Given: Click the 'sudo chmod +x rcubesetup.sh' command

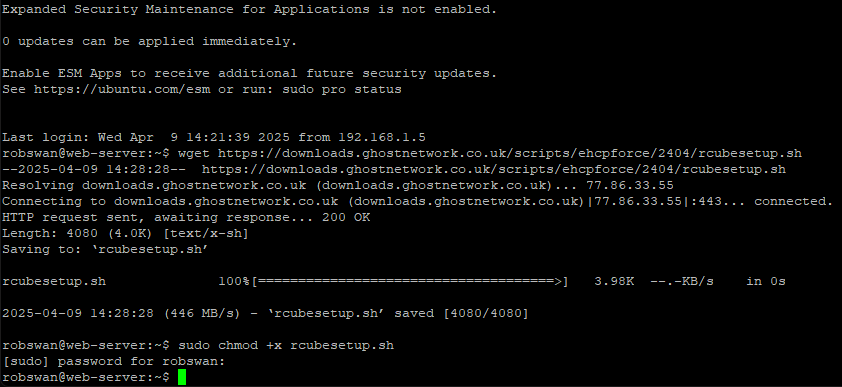Looking at the screenshot, I should click(x=286, y=345).
